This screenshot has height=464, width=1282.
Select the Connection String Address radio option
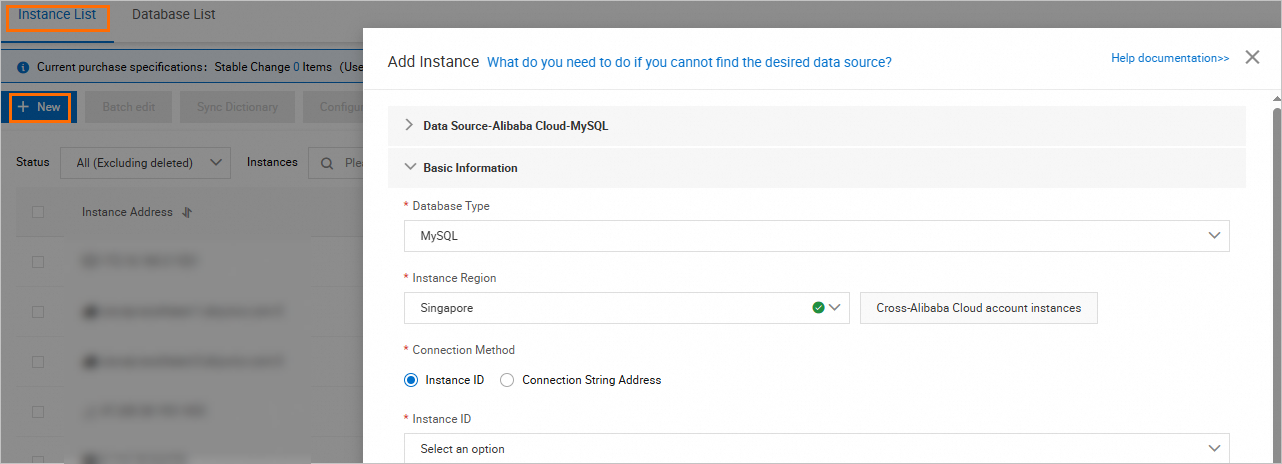507,380
